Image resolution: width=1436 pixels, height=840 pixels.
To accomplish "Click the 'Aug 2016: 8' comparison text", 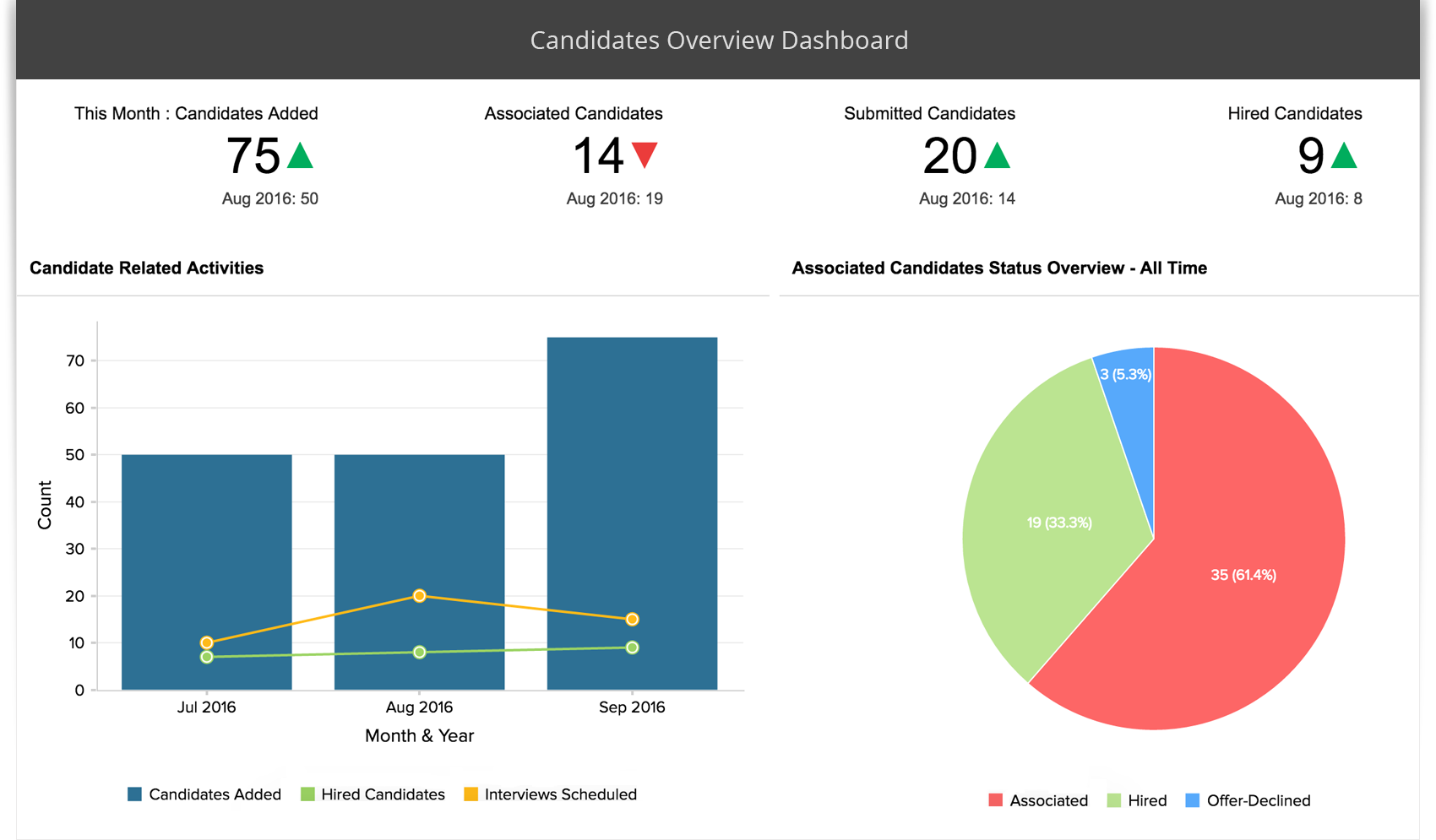I will point(1319,198).
